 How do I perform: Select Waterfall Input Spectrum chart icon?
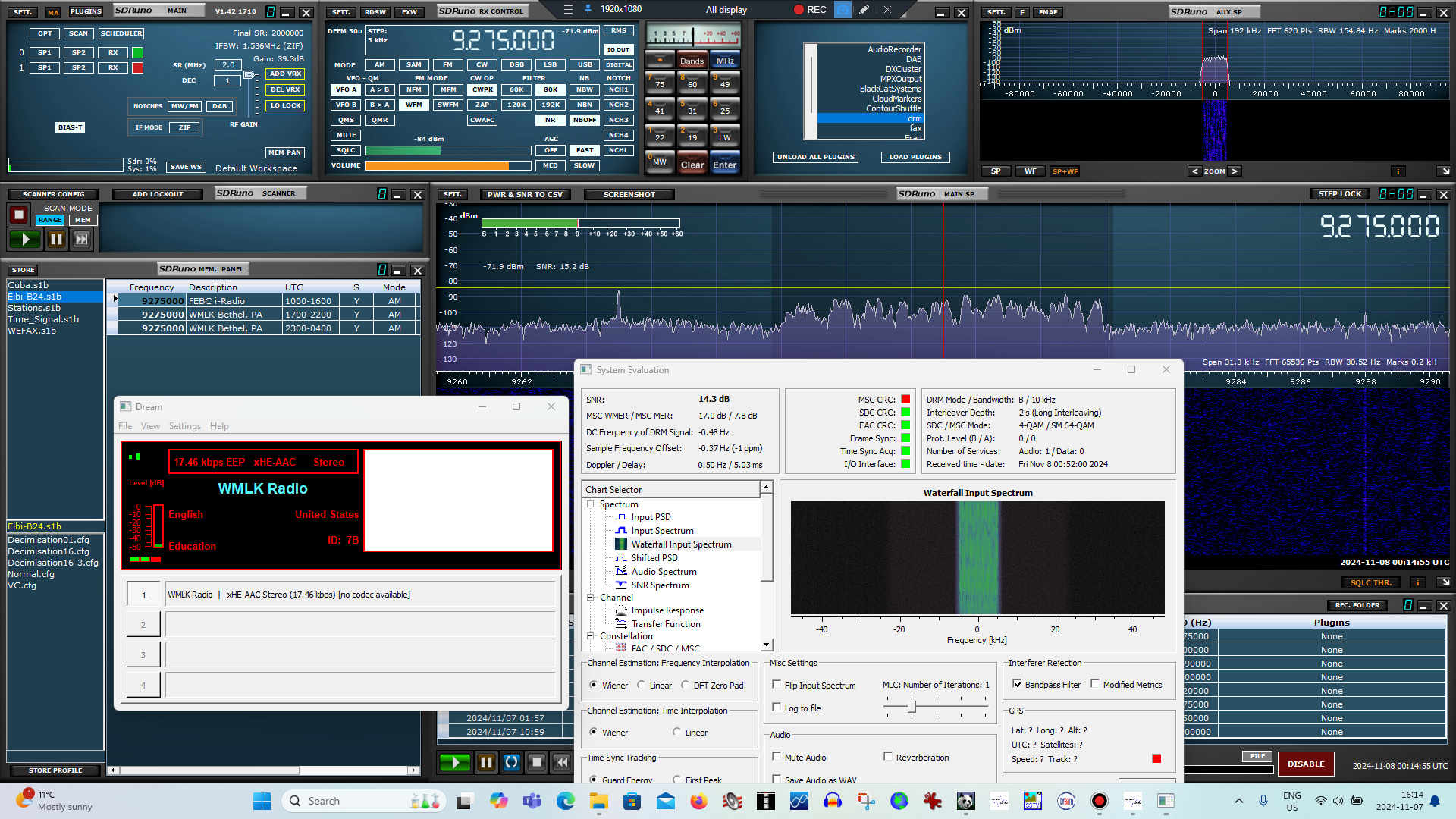(621, 544)
